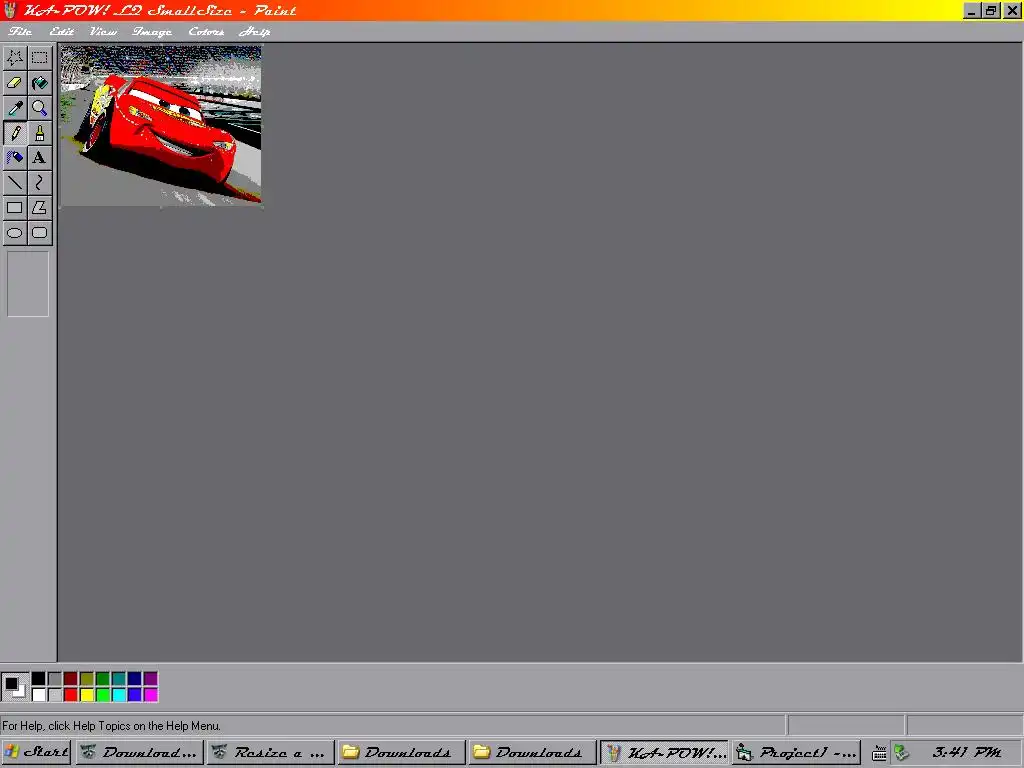The width and height of the screenshot is (1024, 768).
Task: Select the Magnifier tool
Action: tap(40, 108)
